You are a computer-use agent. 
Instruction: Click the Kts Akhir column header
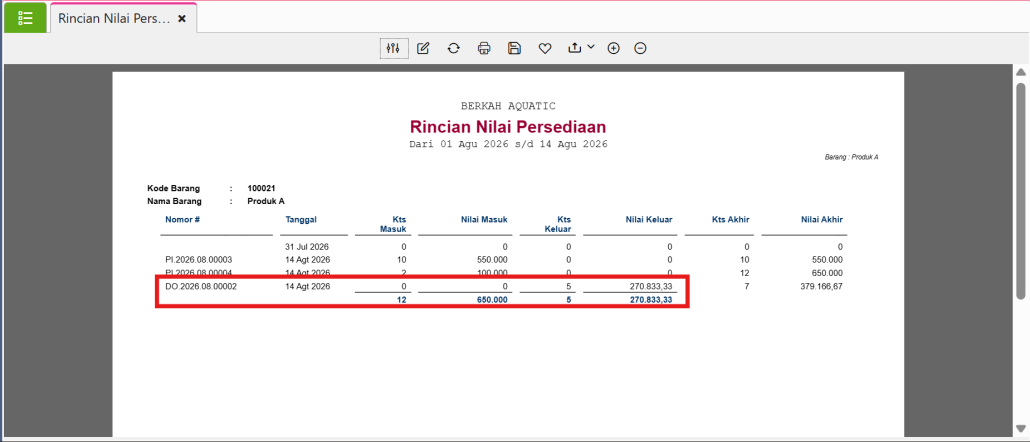(x=731, y=219)
